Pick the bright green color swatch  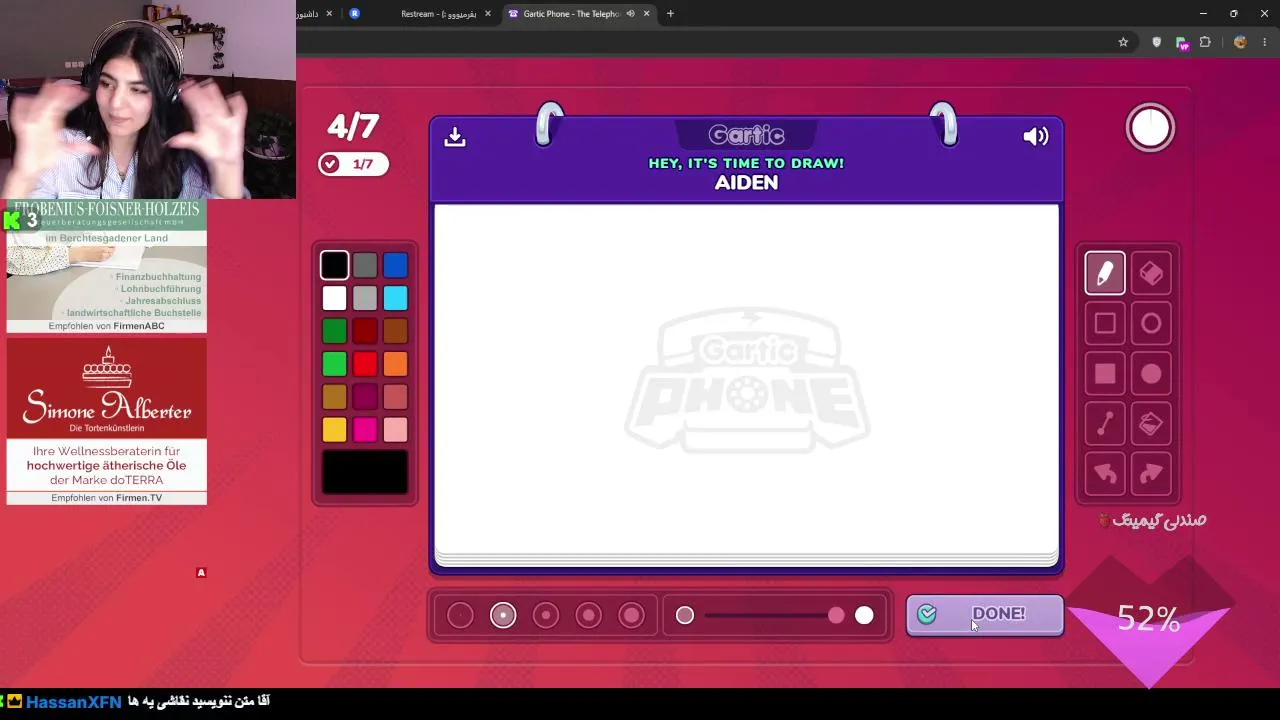pyautogui.click(x=335, y=364)
